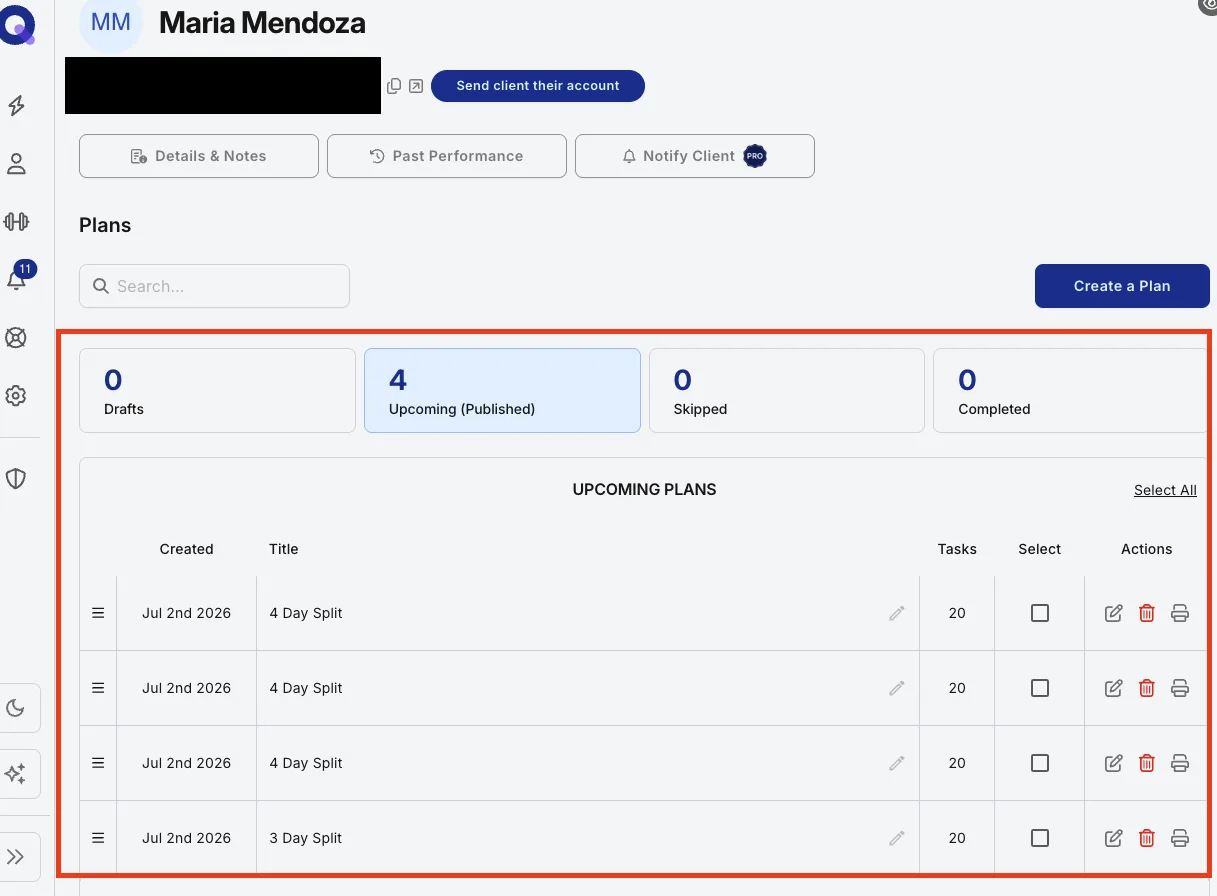The width and height of the screenshot is (1217, 896).
Task: Switch to Upcoming (Published) tab card
Action: pos(502,390)
